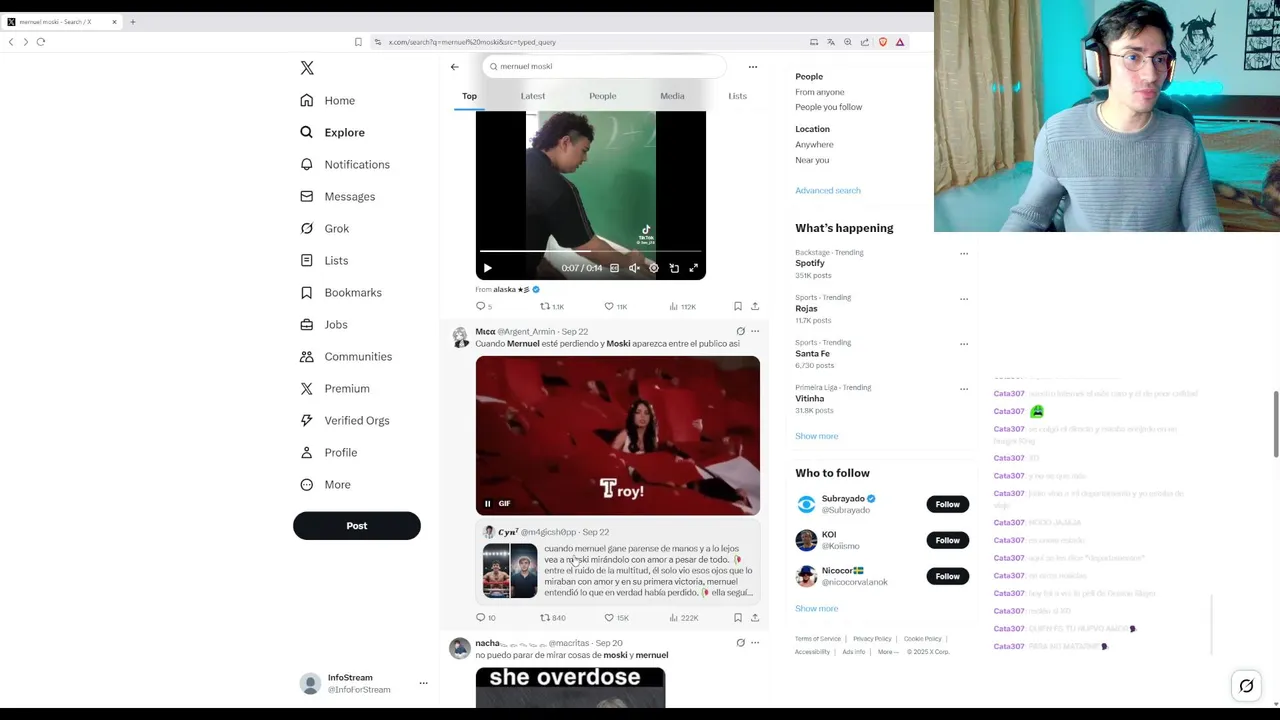Open more options for Vitinha trend
The height and width of the screenshot is (720, 1280).
(964, 388)
